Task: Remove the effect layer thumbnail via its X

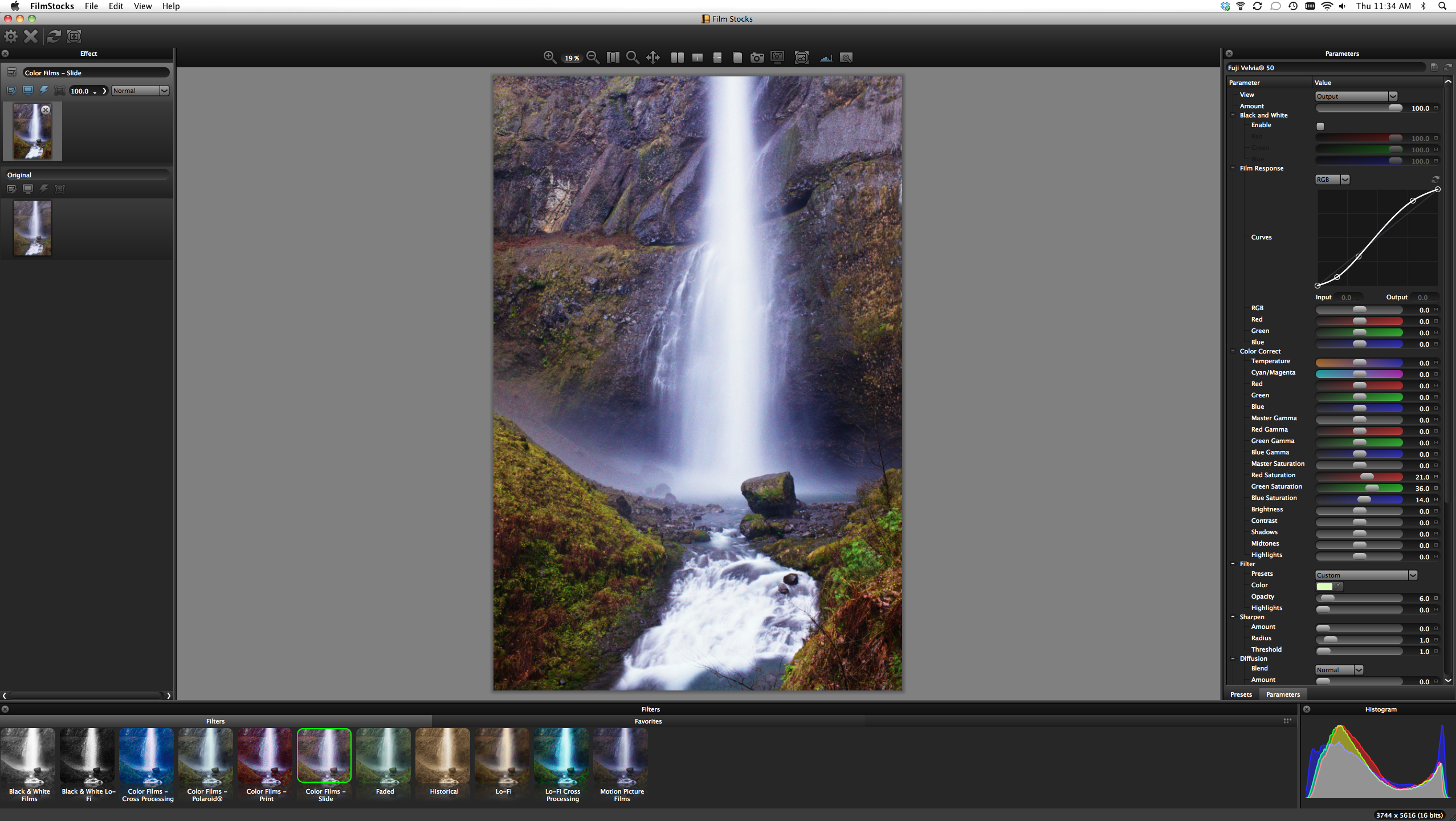Action: pos(46,110)
